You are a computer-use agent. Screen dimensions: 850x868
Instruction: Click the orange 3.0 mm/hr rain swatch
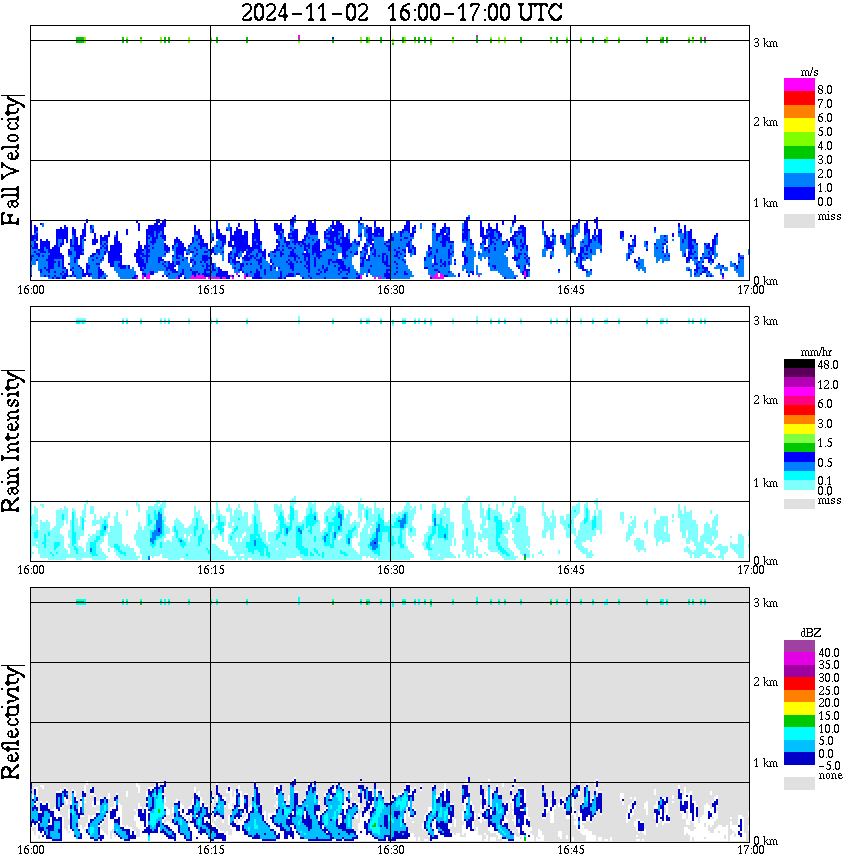[799, 420]
